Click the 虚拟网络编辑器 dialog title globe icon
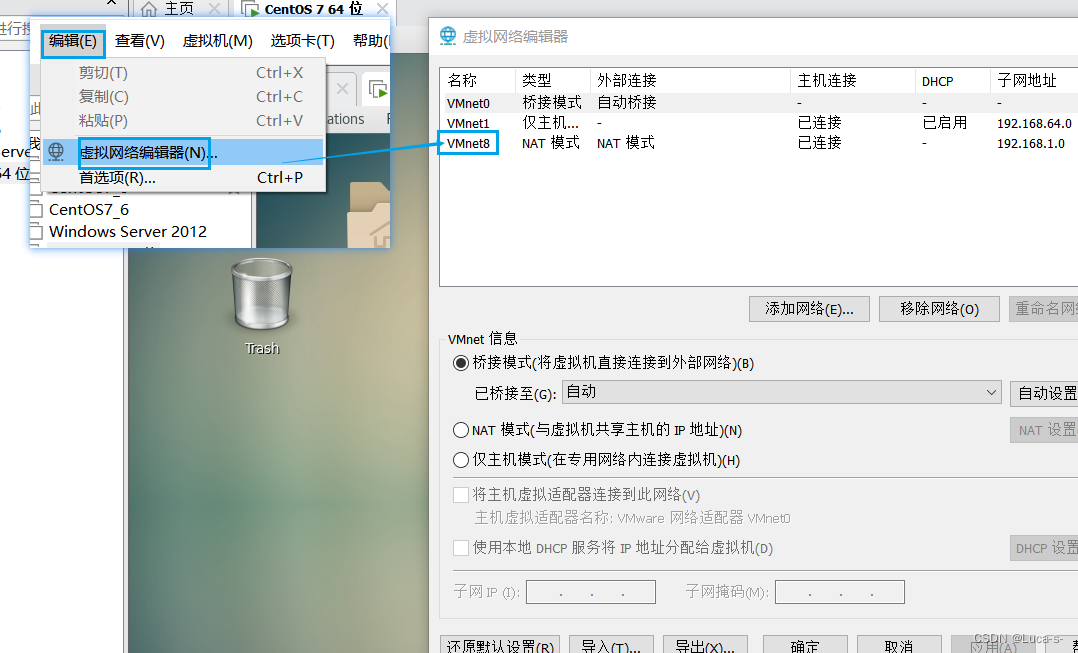The width and height of the screenshot is (1078, 653). [x=448, y=36]
